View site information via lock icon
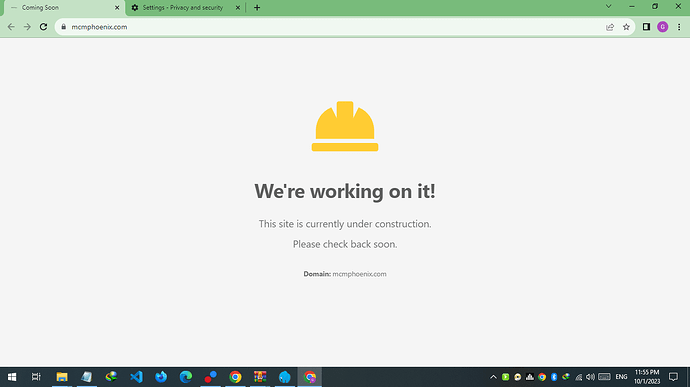The image size is (690, 387). [x=63, y=27]
